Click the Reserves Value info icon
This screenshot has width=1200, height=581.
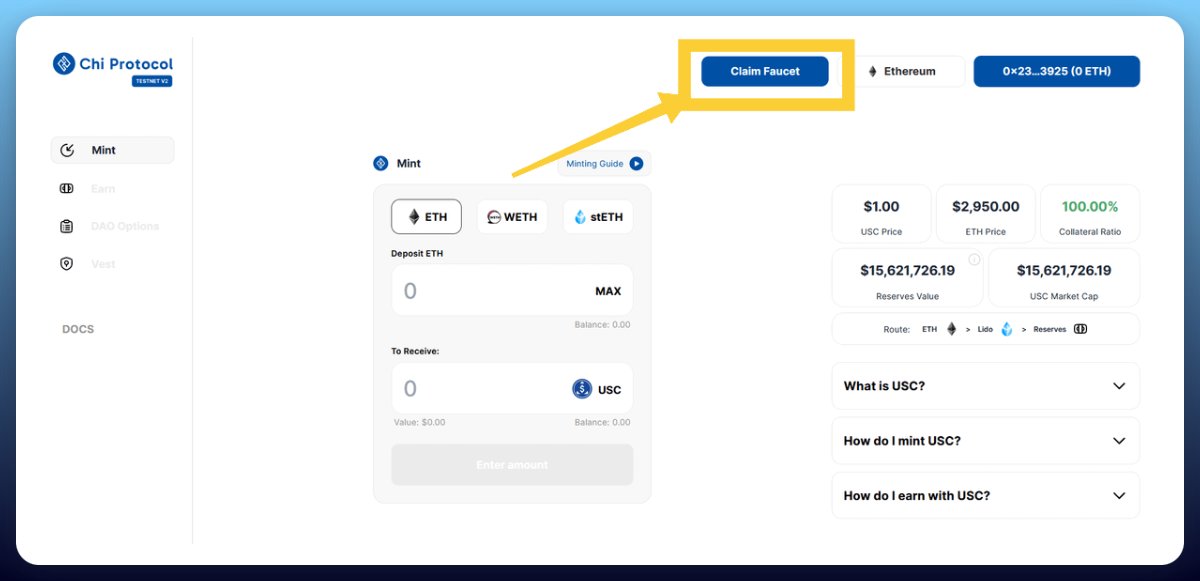pyautogui.click(x=974, y=260)
